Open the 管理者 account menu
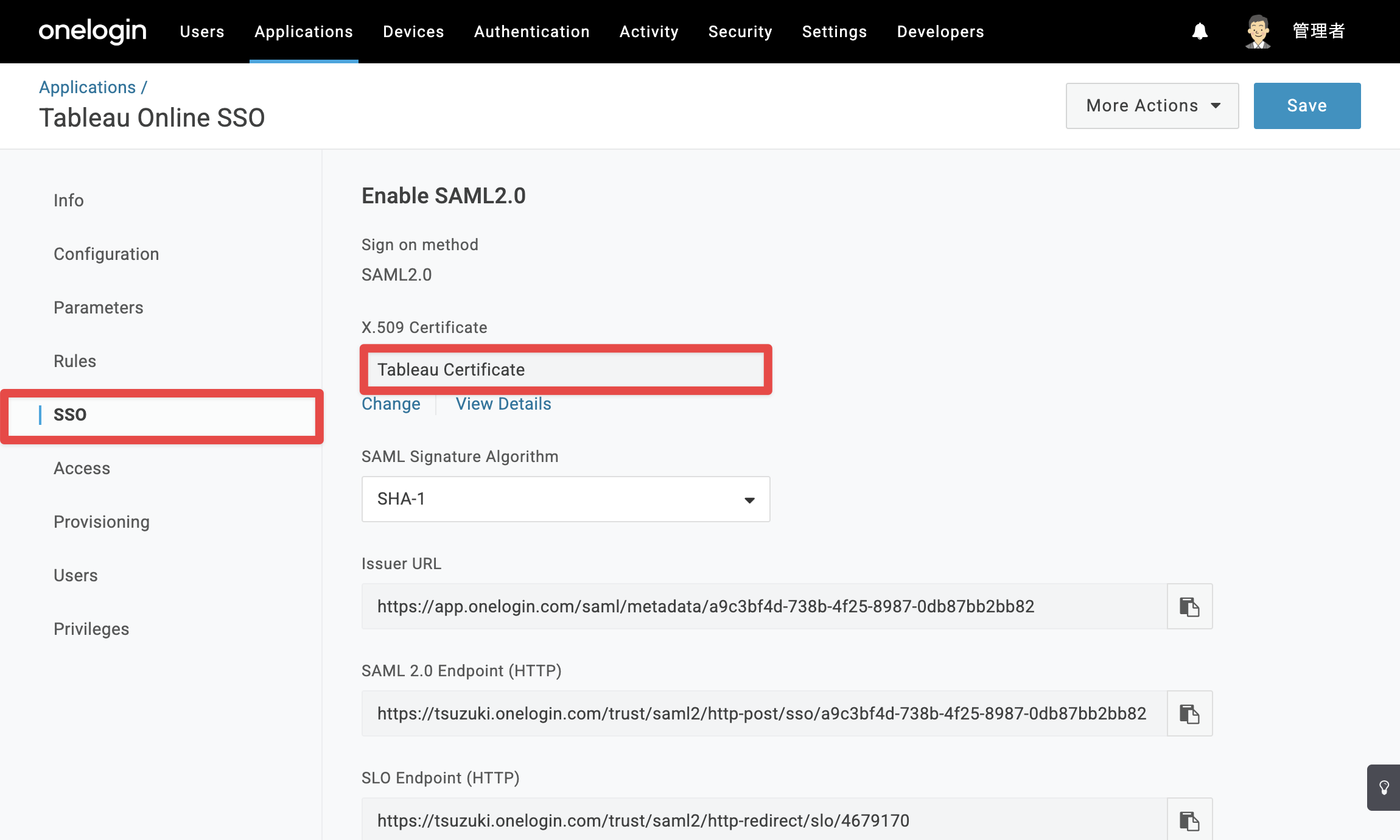The image size is (1400, 840). pos(1318,31)
